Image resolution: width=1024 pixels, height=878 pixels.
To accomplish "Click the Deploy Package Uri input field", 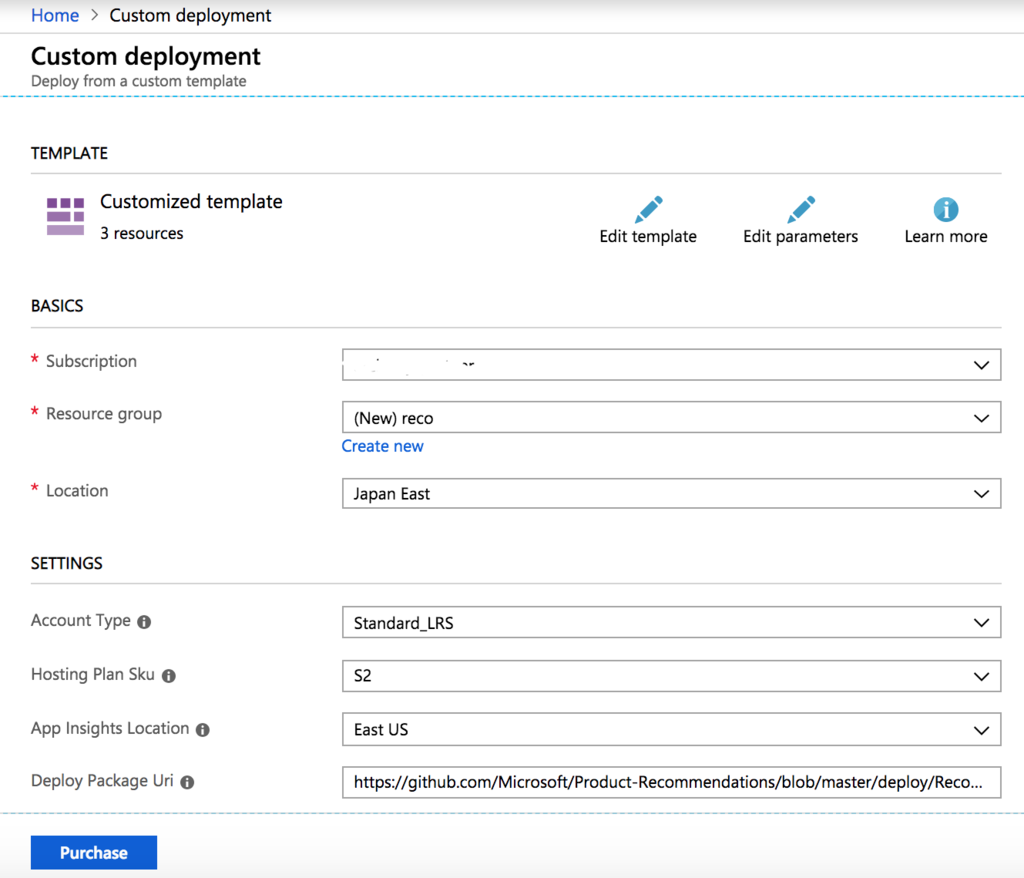I will [x=671, y=782].
